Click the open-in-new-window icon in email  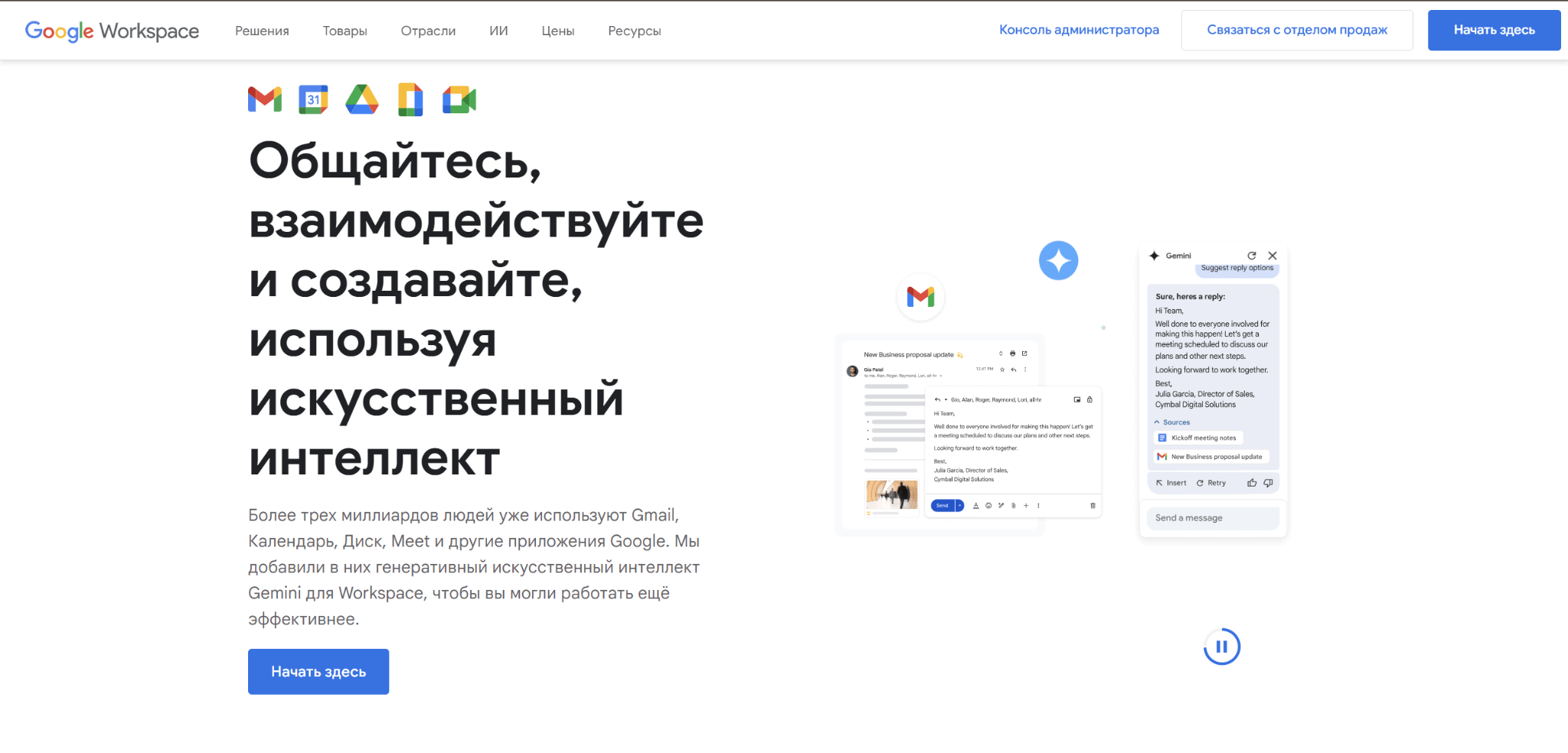1024,354
